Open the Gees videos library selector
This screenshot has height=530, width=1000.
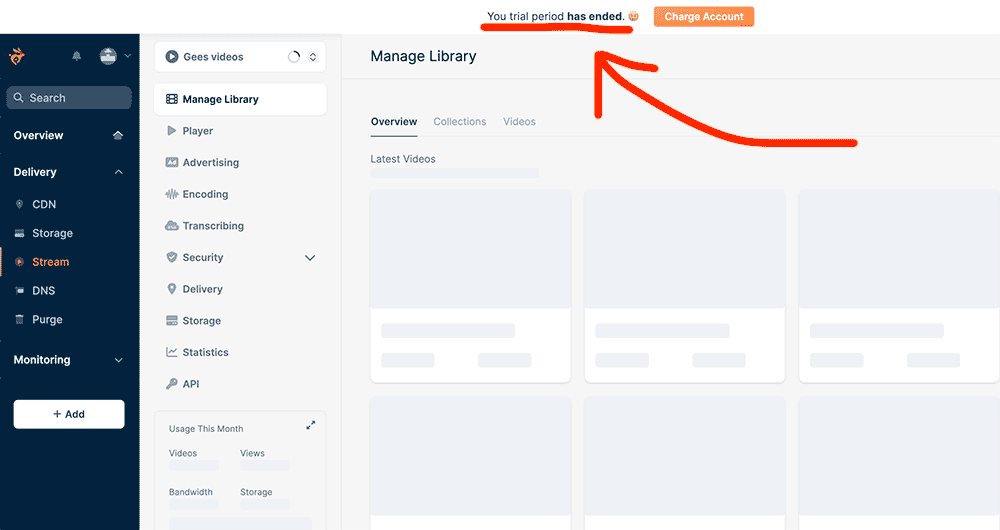pyautogui.click(x=240, y=57)
